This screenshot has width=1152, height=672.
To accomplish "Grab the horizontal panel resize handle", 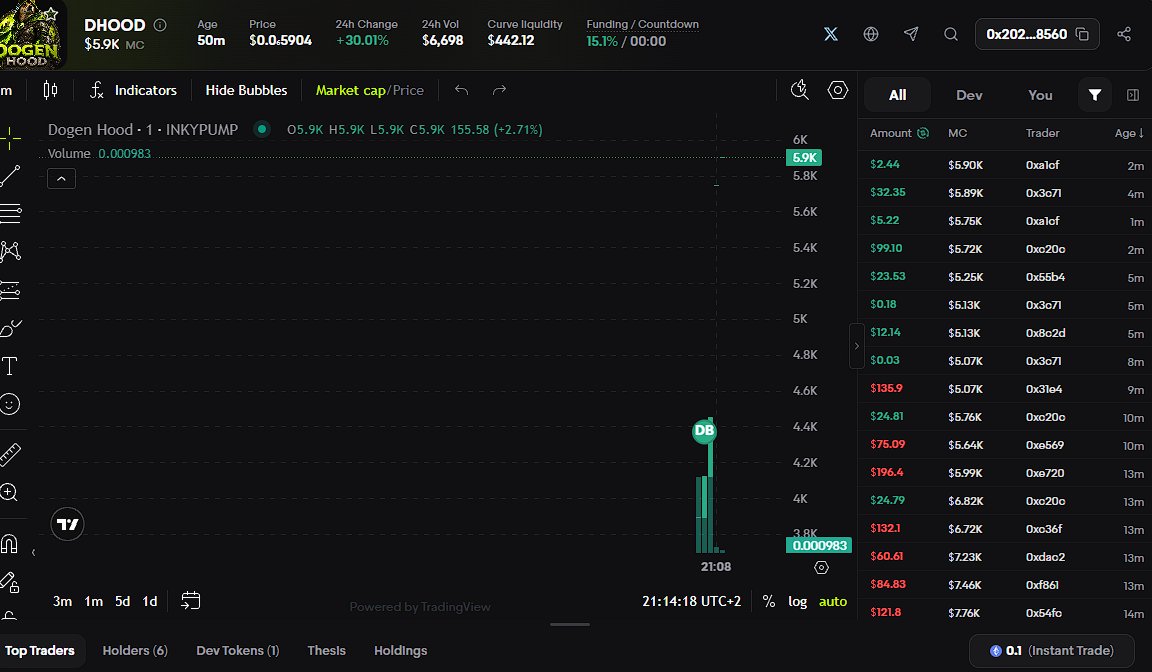I will [569, 624].
